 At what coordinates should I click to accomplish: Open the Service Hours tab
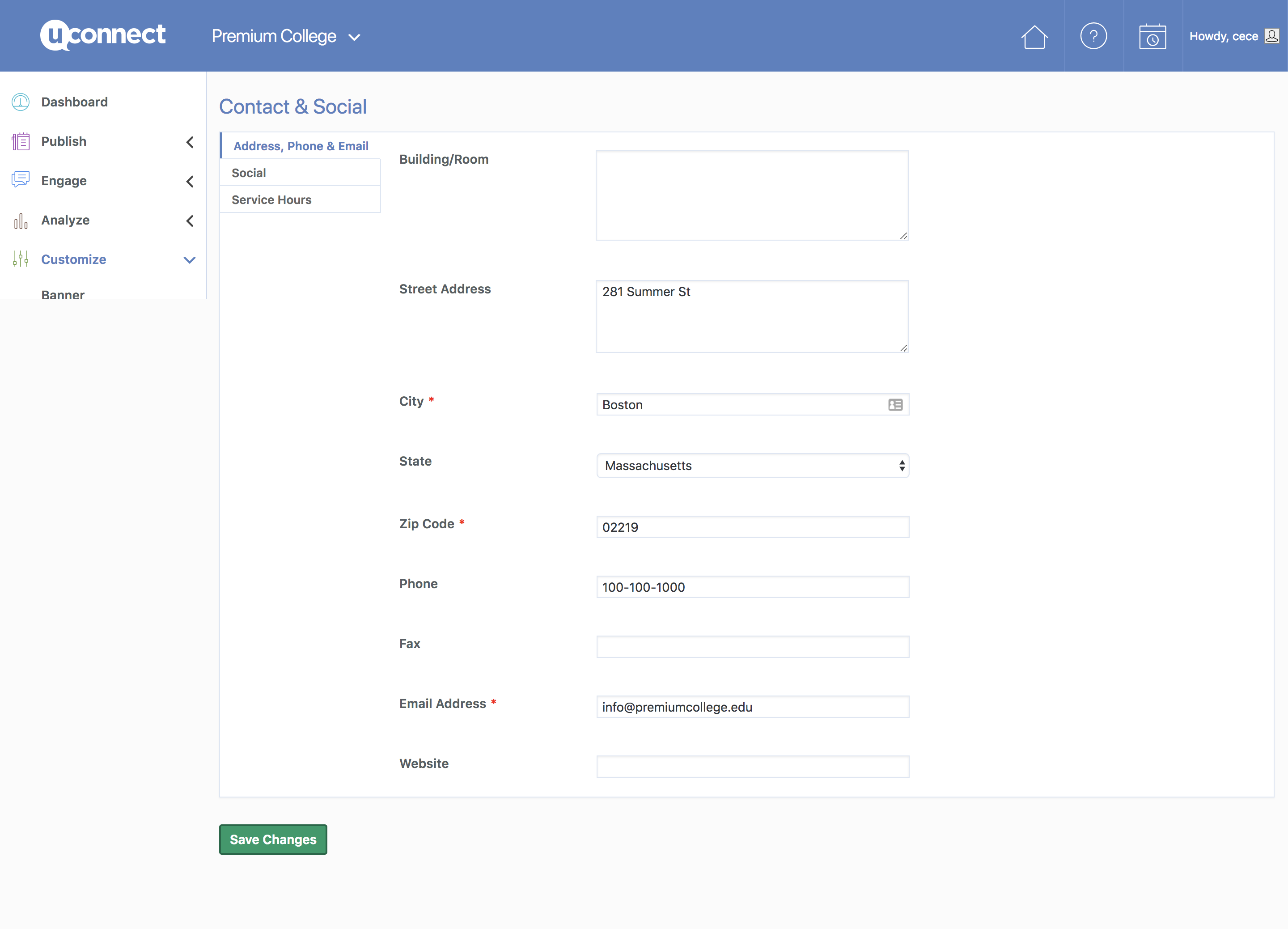(271, 200)
